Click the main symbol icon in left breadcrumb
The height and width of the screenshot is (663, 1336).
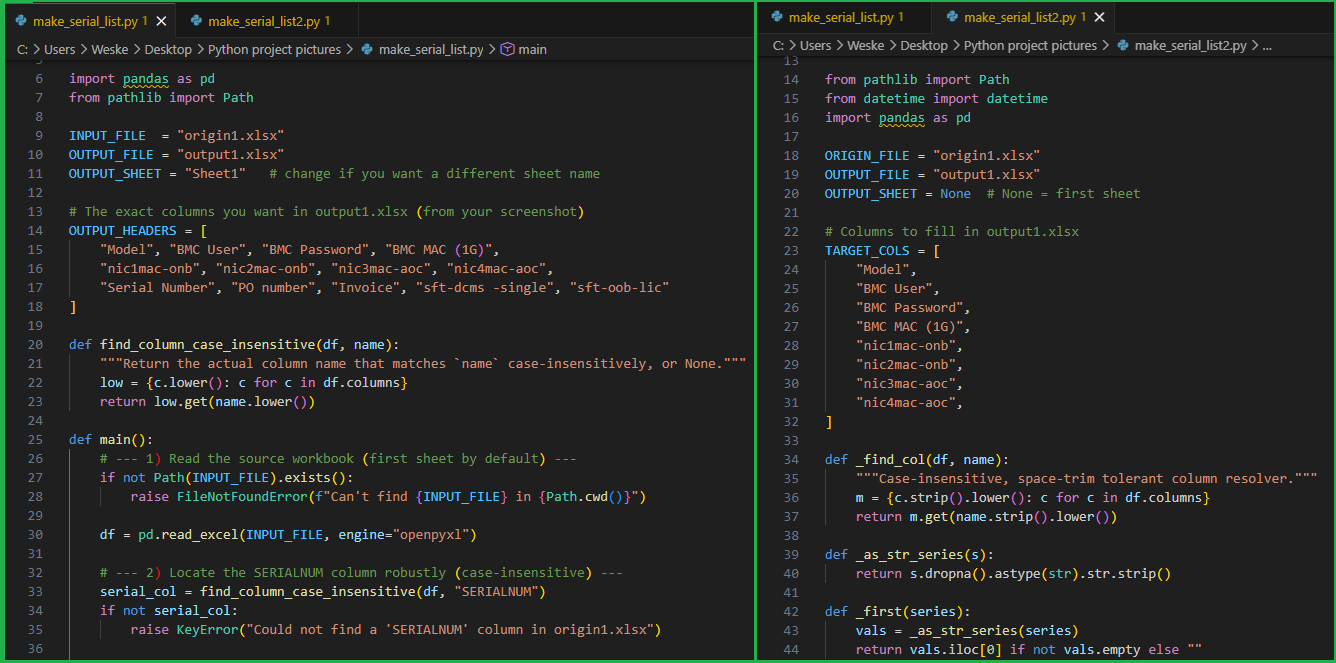506,49
